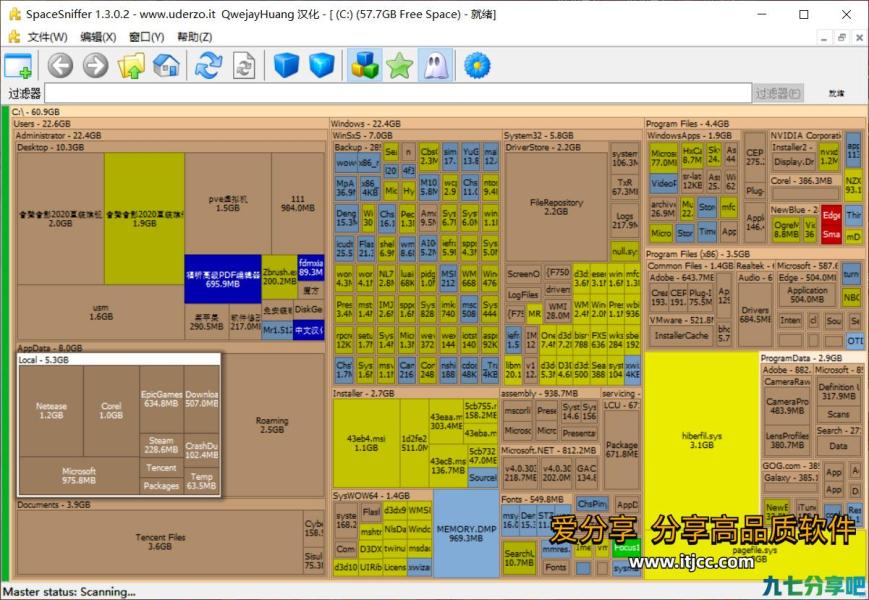Select the less detail blue cube

286,65
